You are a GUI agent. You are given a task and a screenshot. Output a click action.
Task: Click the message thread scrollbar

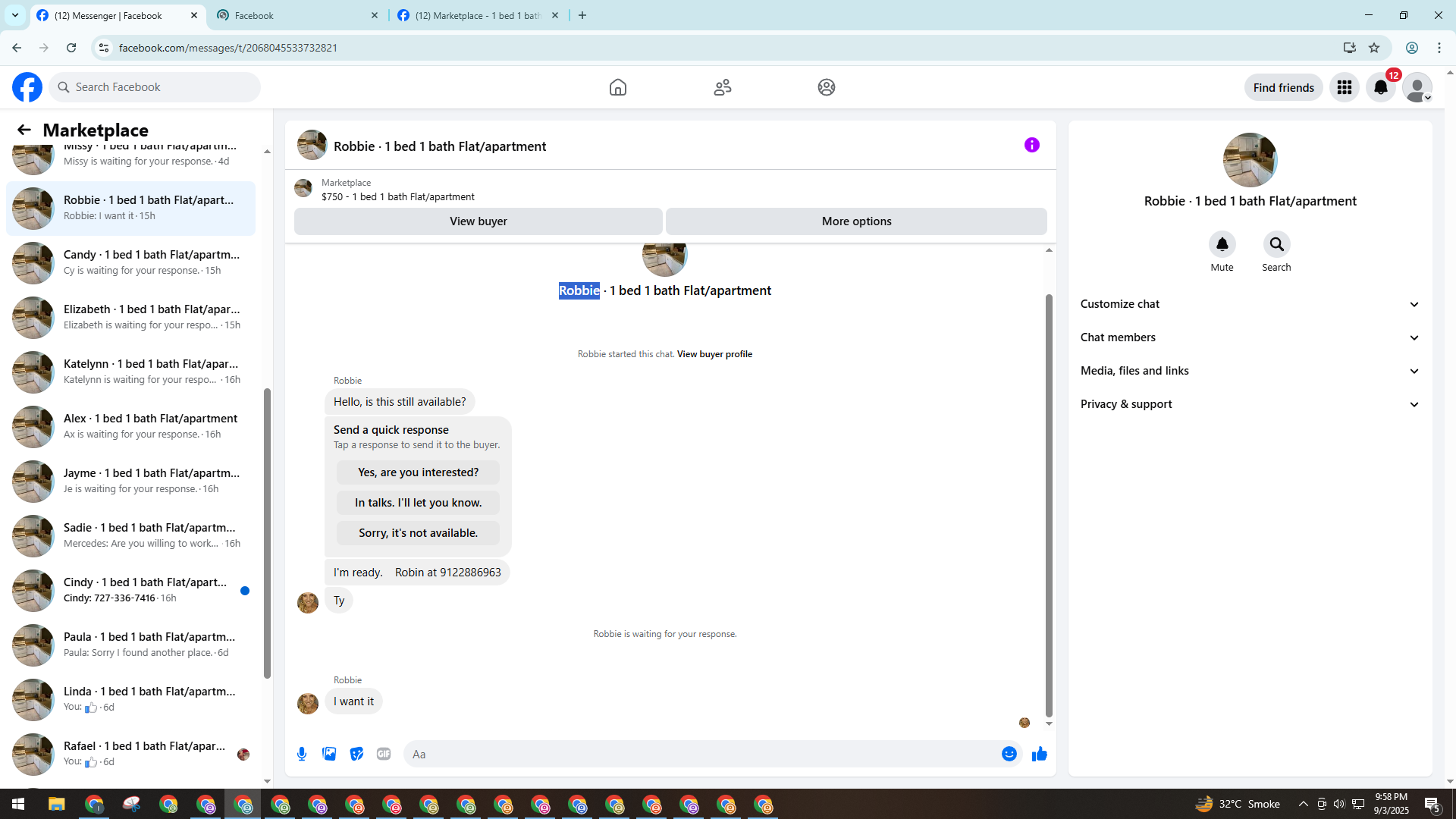point(1049,505)
